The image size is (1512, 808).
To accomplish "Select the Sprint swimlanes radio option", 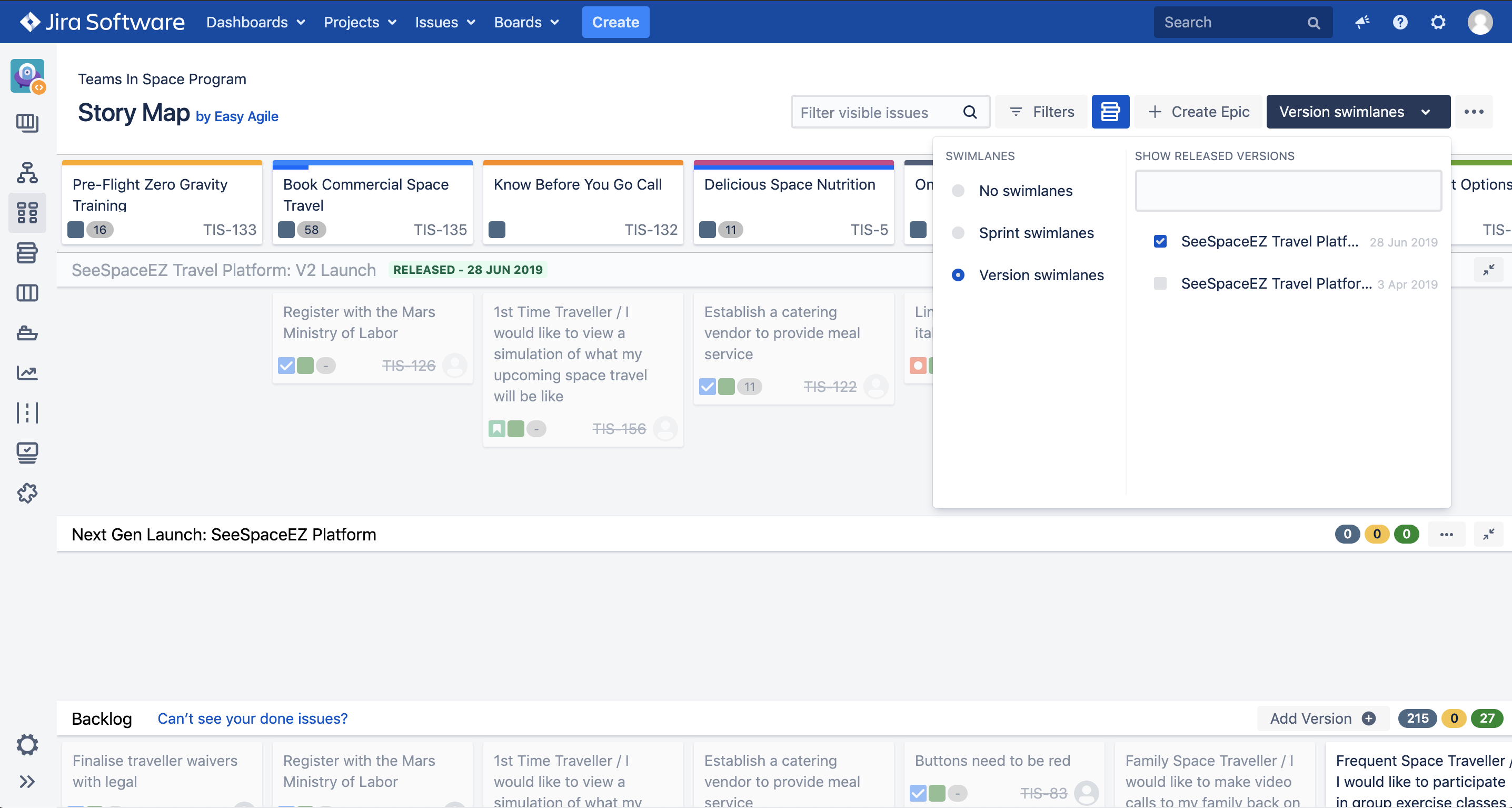I will [x=958, y=233].
